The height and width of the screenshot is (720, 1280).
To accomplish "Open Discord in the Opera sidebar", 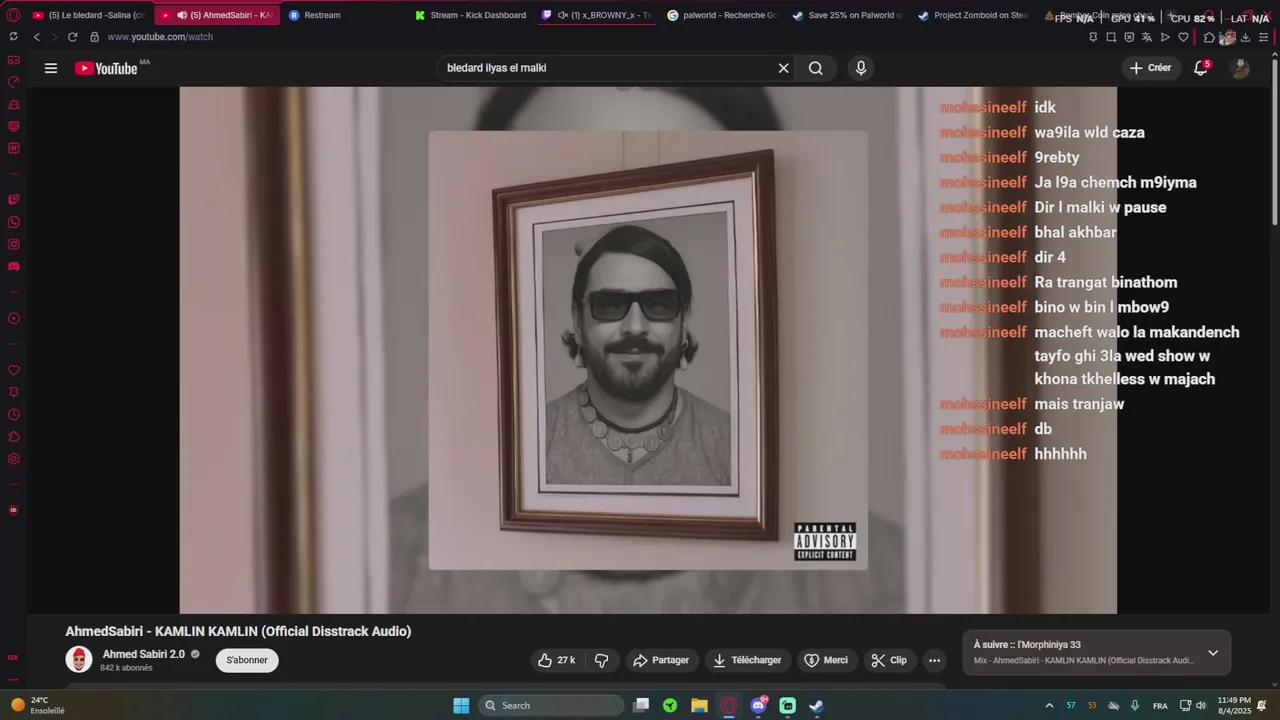I will click(x=14, y=266).
